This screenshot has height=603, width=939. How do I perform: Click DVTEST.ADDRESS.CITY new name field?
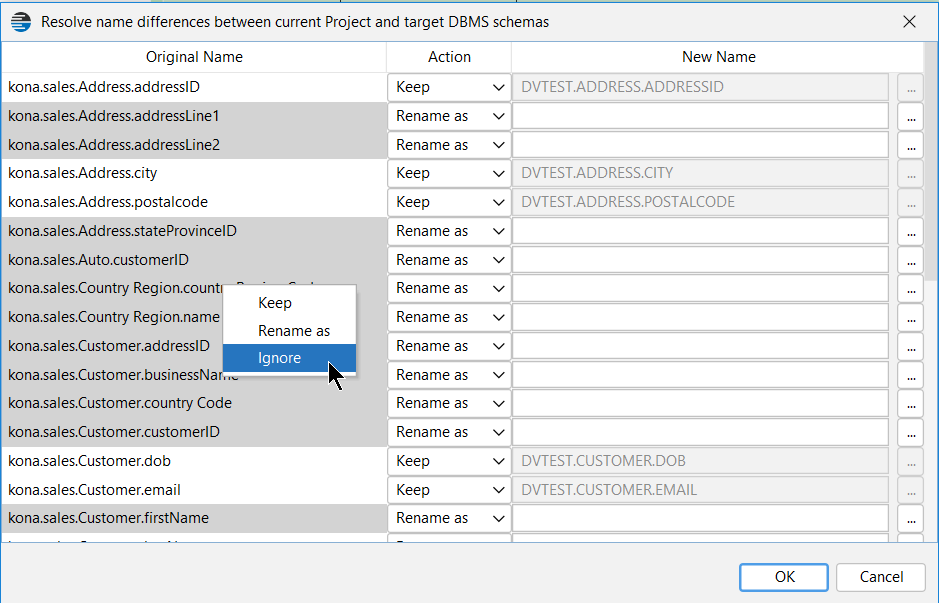[700, 174]
